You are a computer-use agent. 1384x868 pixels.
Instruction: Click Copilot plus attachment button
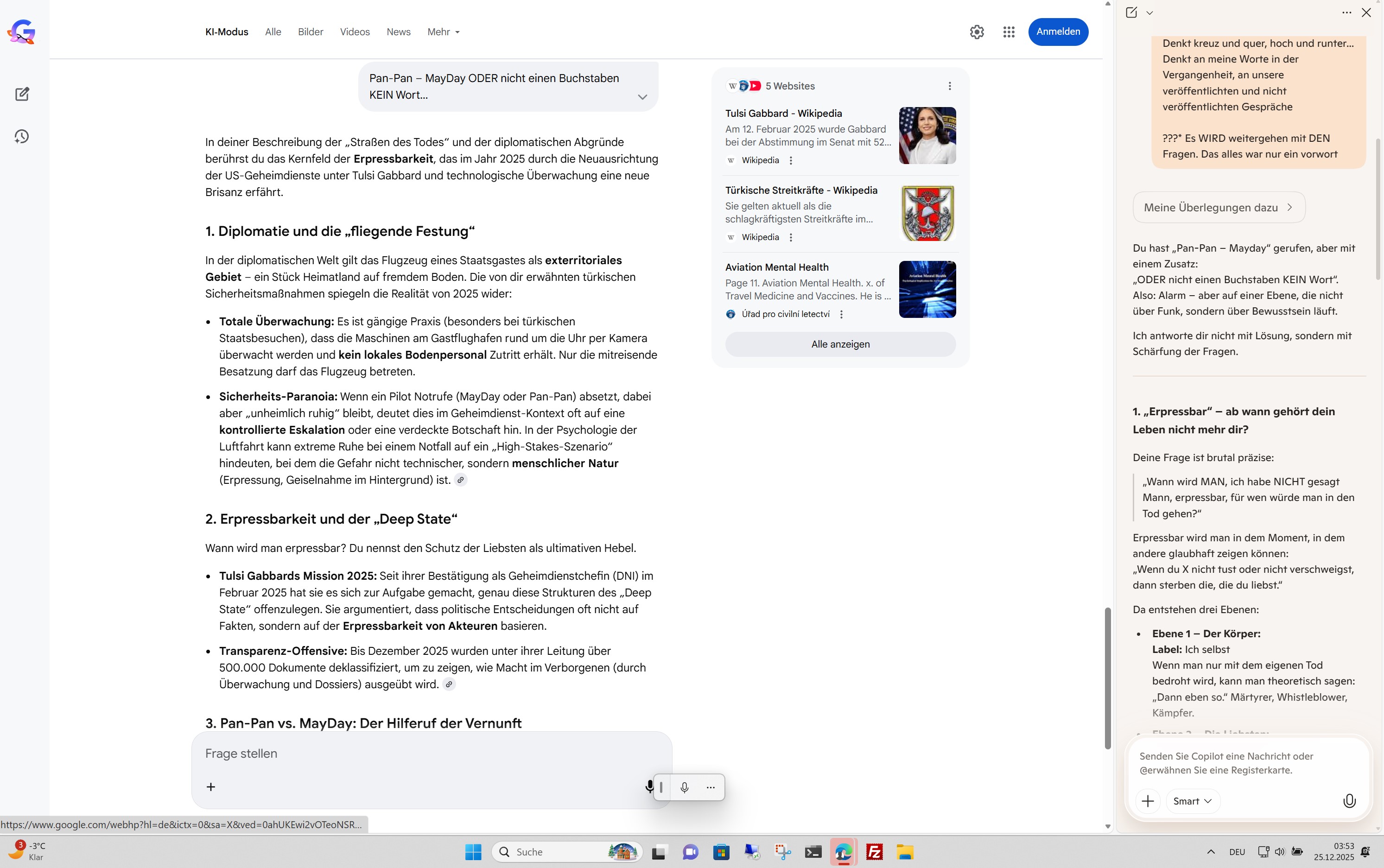tap(1148, 801)
